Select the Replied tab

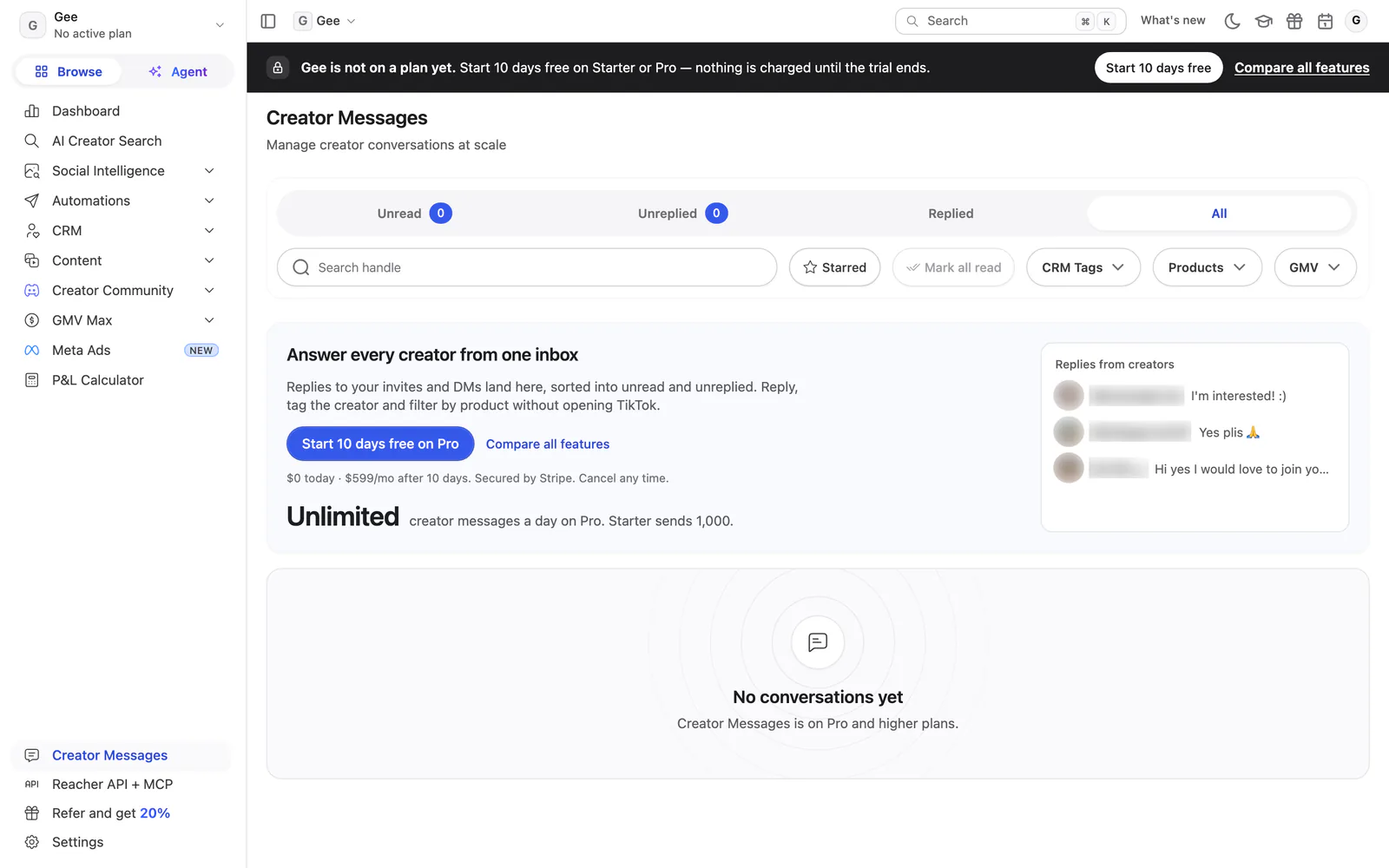[951, 214]
